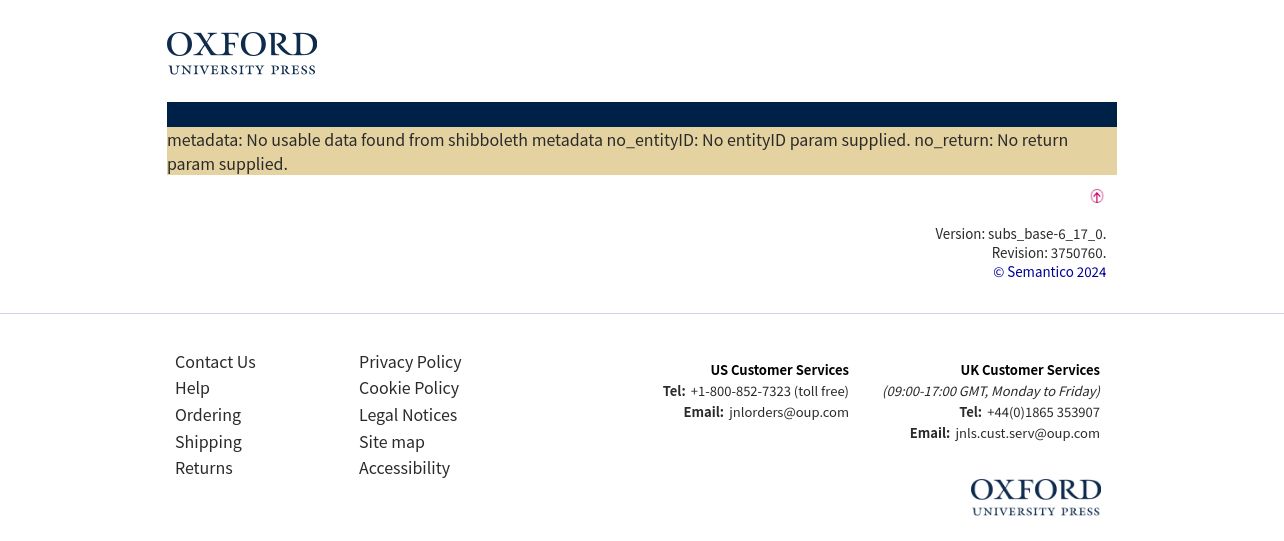Open the Returns link
Screen dimensions: 1284x541
pyautogui.click(x=204, y=468)
